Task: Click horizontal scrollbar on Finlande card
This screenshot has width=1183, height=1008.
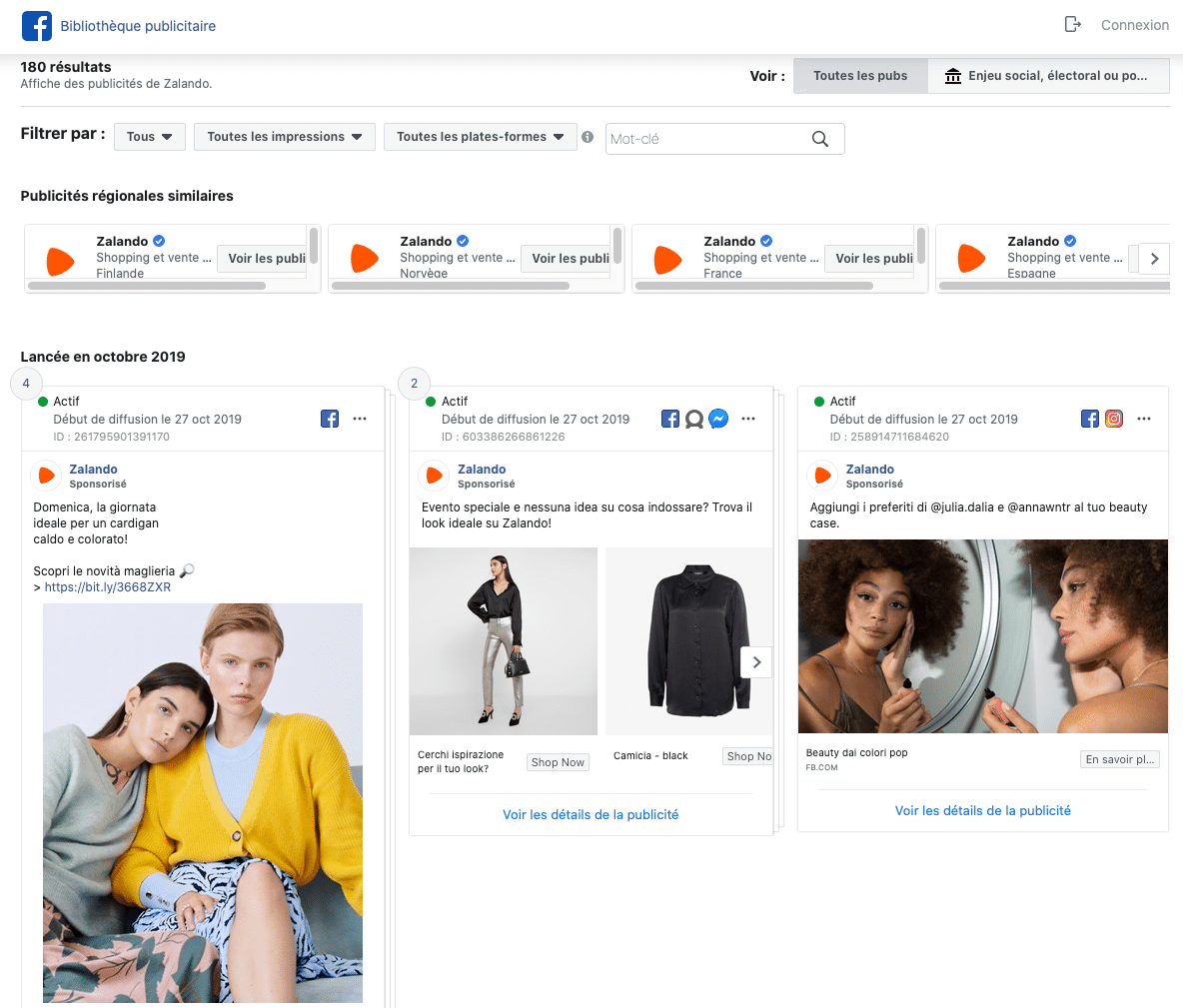Action: click(x=146, y=286)
